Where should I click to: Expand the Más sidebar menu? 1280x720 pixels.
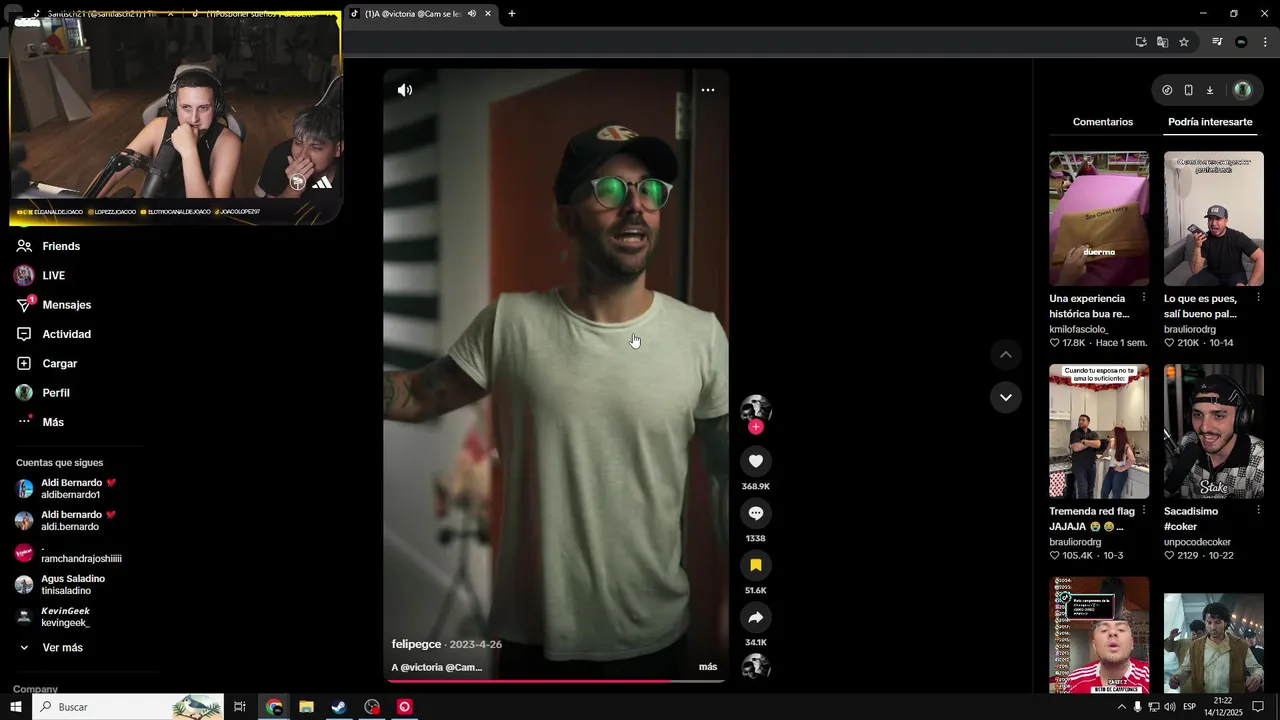(53, 422)
